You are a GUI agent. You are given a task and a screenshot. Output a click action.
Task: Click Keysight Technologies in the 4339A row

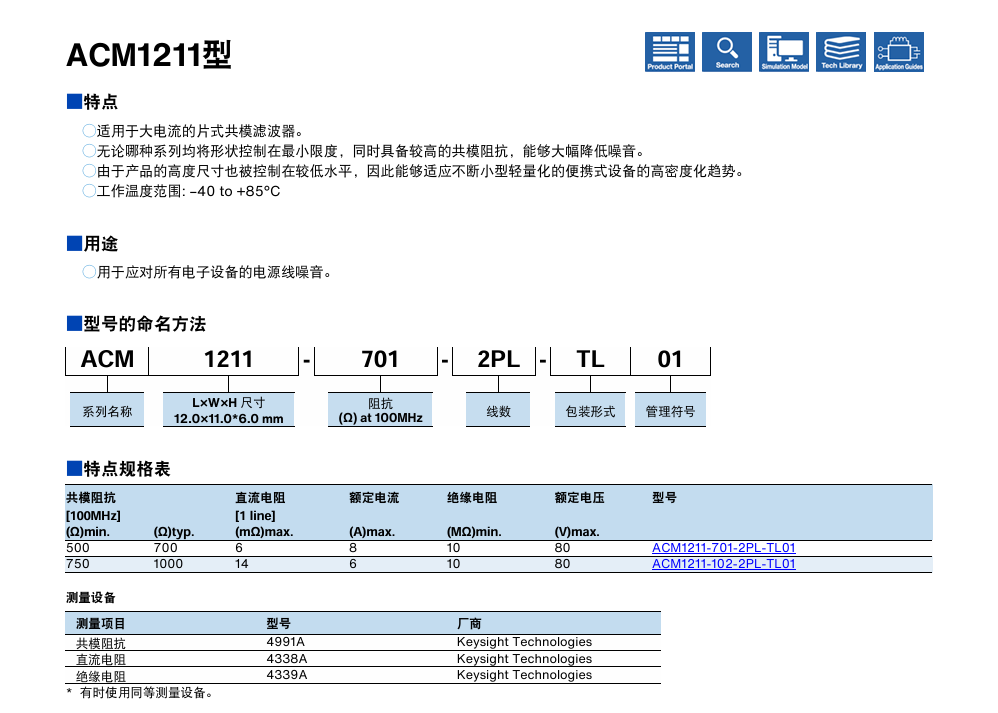524,675
